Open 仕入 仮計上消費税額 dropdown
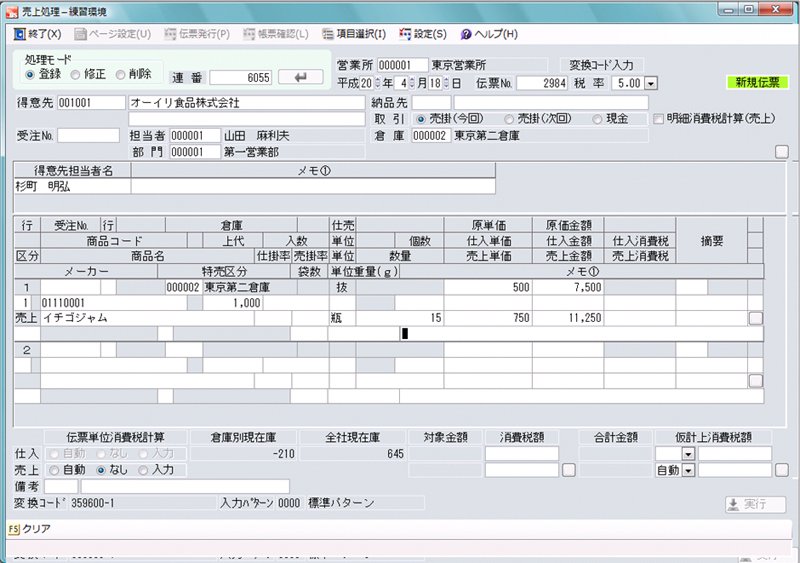800x563 pixels. click(x=688, y=454)
